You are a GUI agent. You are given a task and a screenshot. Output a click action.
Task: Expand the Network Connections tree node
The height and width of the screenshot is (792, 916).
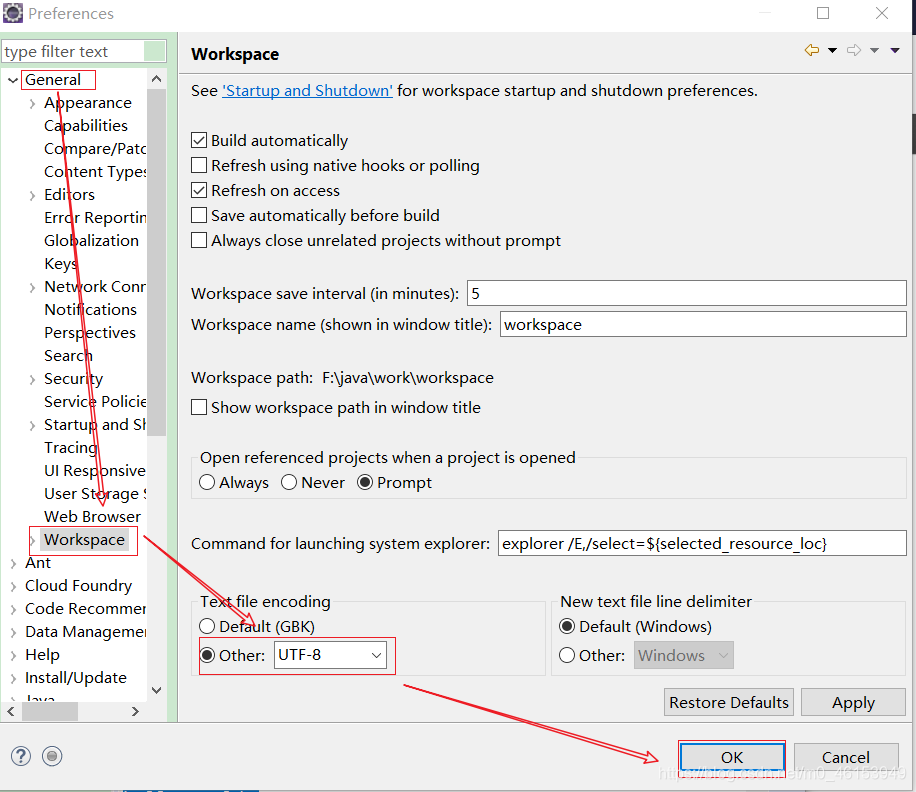(x=32, y=287)
